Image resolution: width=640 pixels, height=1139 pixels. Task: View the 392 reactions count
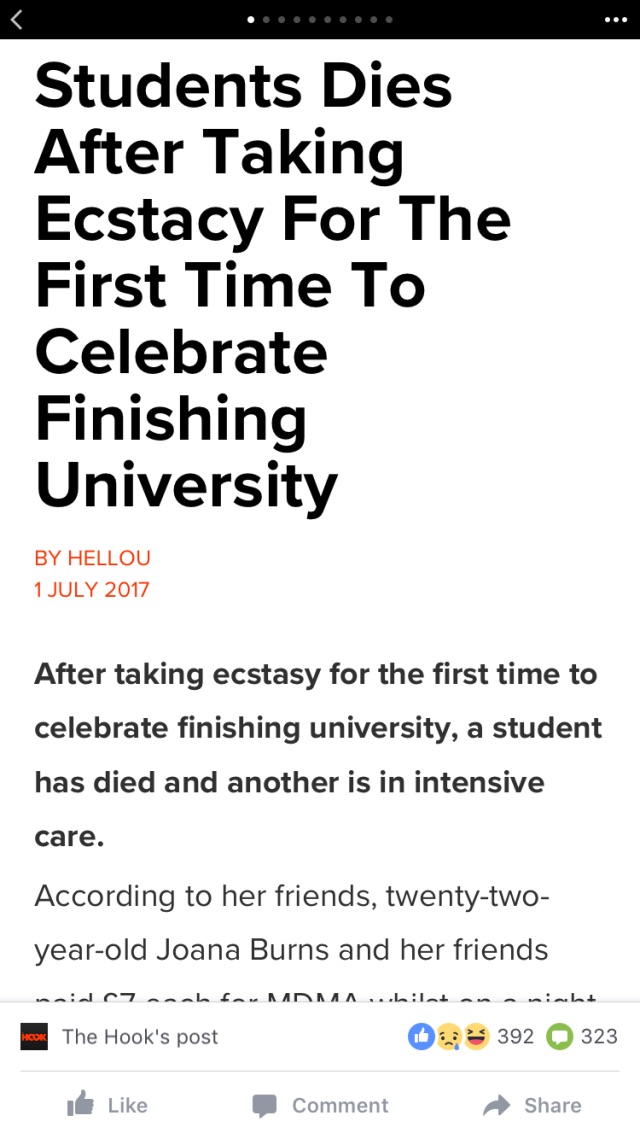[516, 1037]
